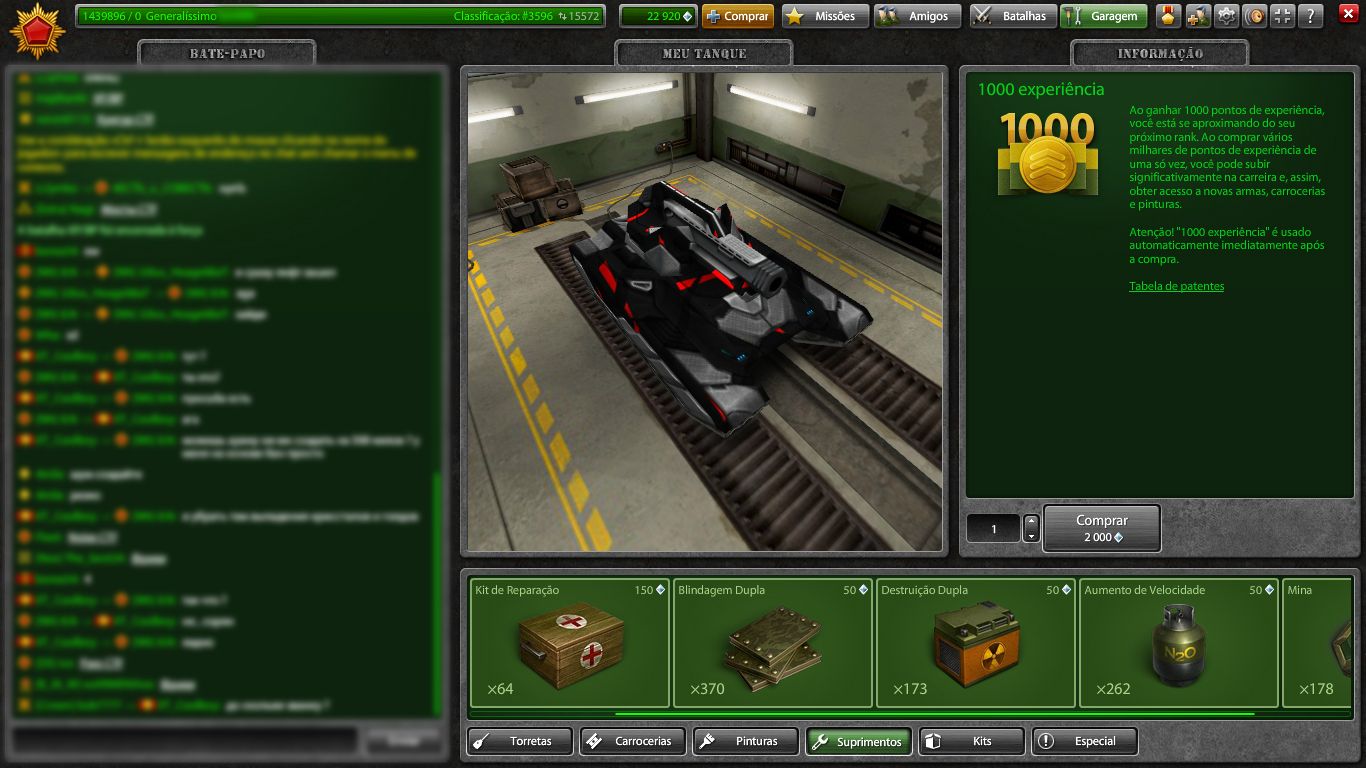The width and height of the screenshot is (1366, 768).
Task: Click the 22 920 crystals balance
Action: [x=656, y=16]
